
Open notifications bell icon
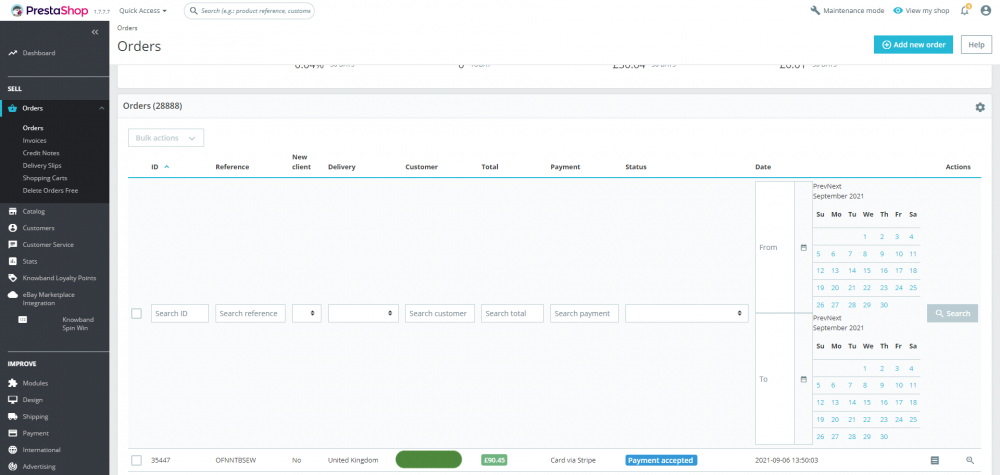(964, 10)
